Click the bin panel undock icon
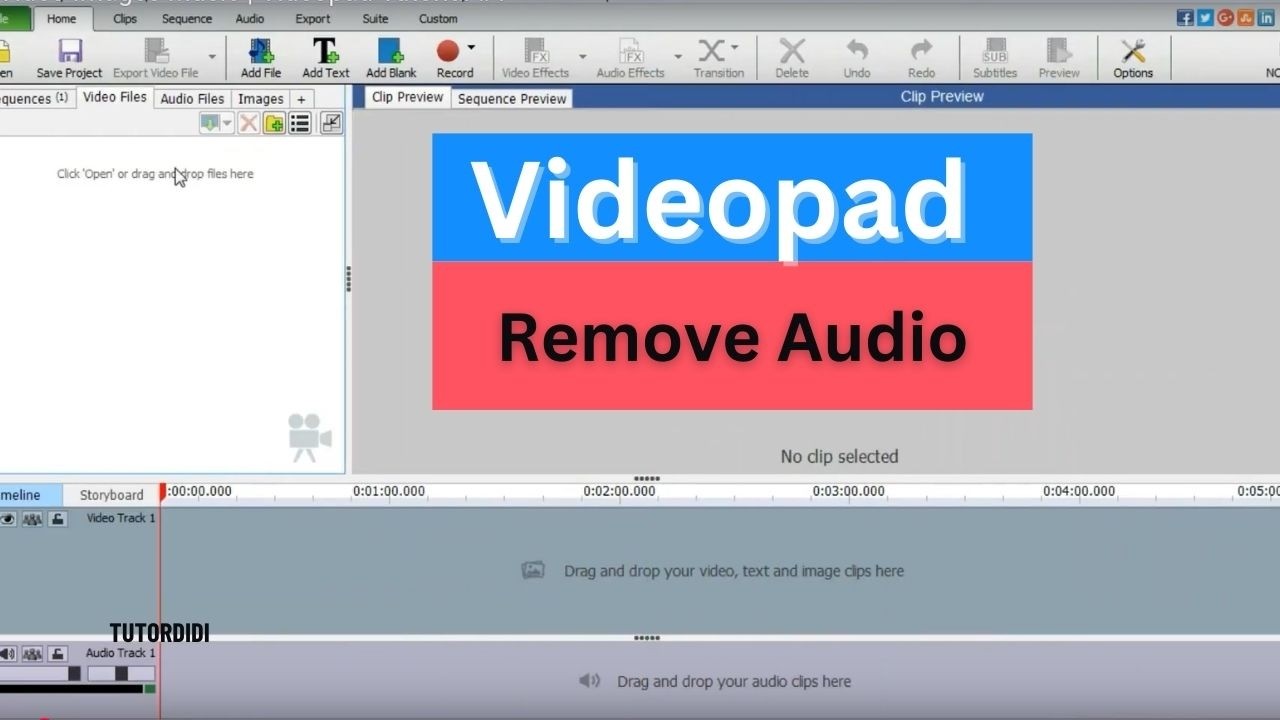 pyautogui.click(x=331, y=123)
